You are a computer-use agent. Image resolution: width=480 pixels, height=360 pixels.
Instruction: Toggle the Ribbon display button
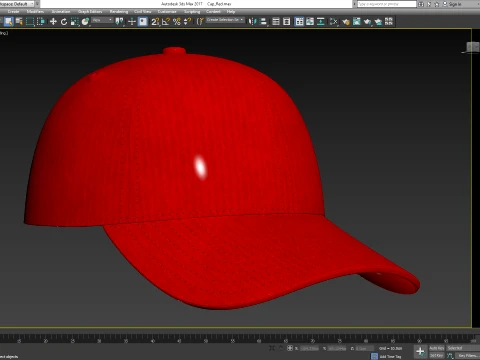pyautogui.click(x=299, y=22)
